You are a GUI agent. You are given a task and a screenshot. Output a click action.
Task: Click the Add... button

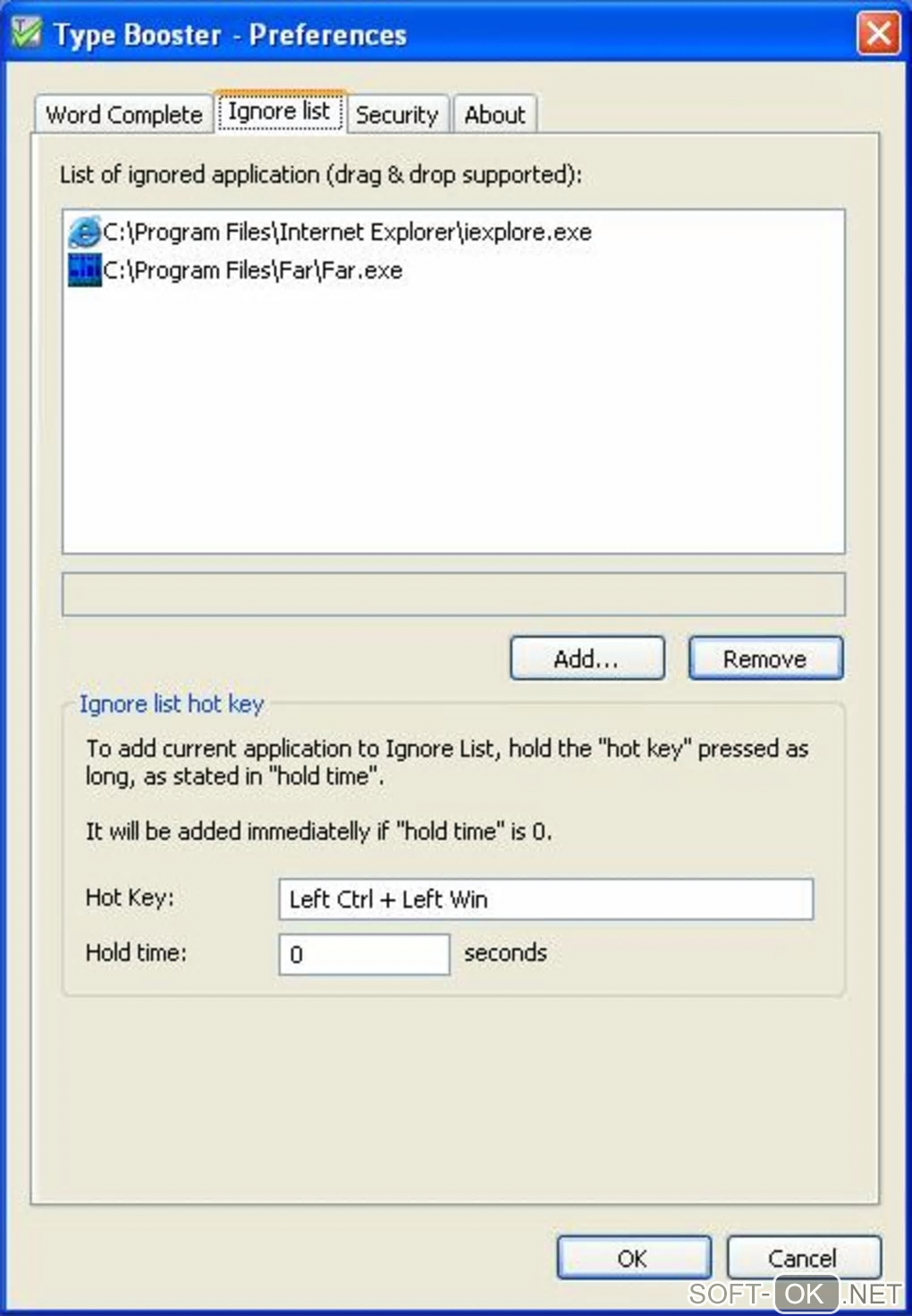tap(587, 659)
